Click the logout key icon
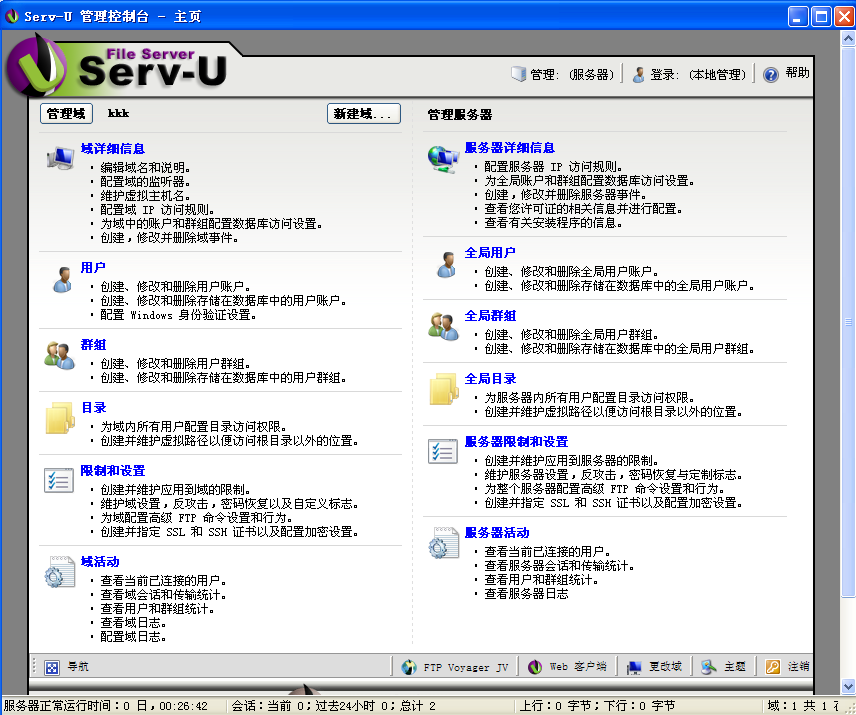This screenshot has width=856, height=715. tap(772, 667)
